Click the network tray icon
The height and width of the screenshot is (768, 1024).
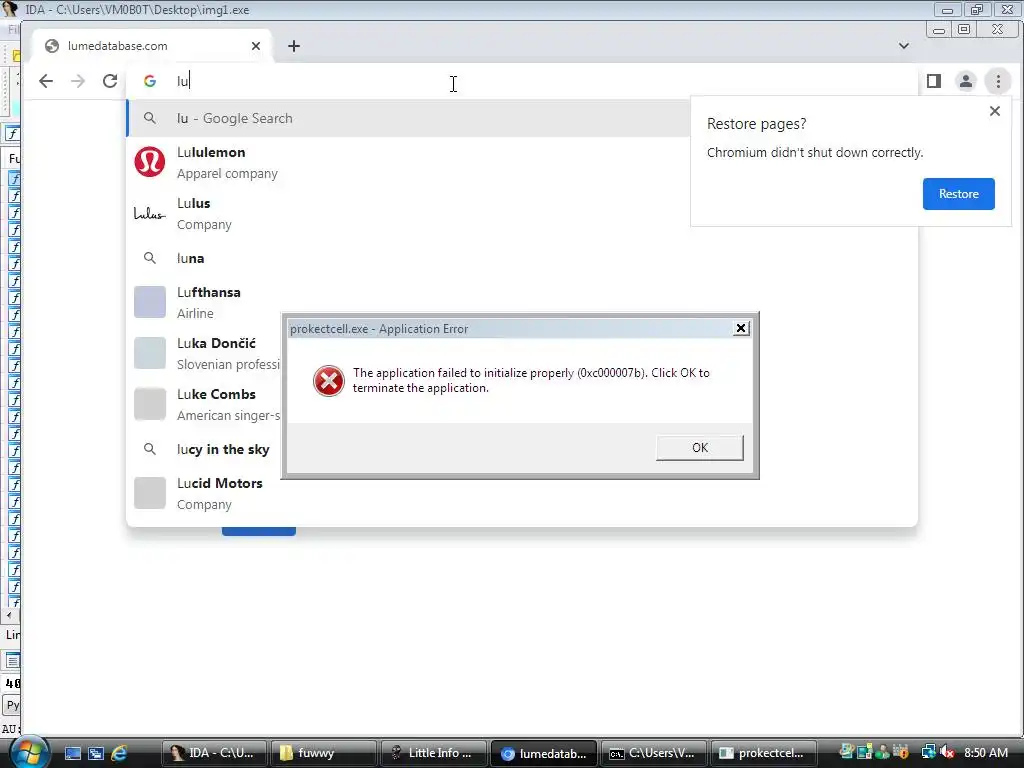click(928, 753)
